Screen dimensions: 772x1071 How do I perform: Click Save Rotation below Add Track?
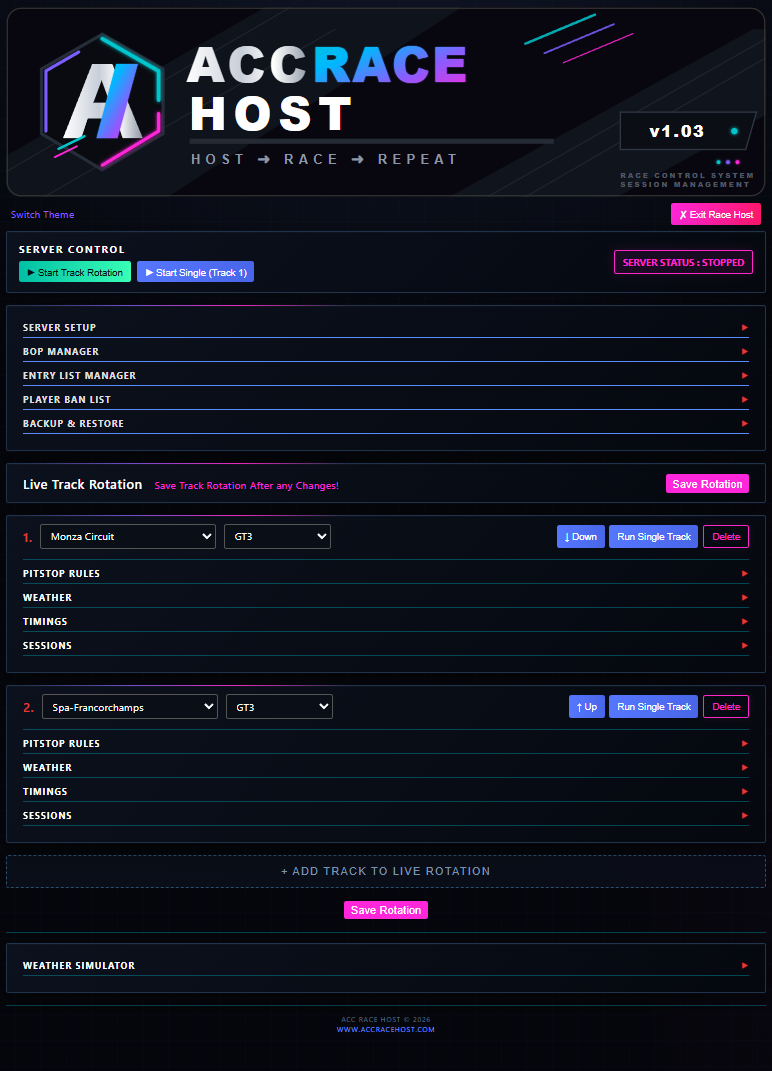coord(386,910)
